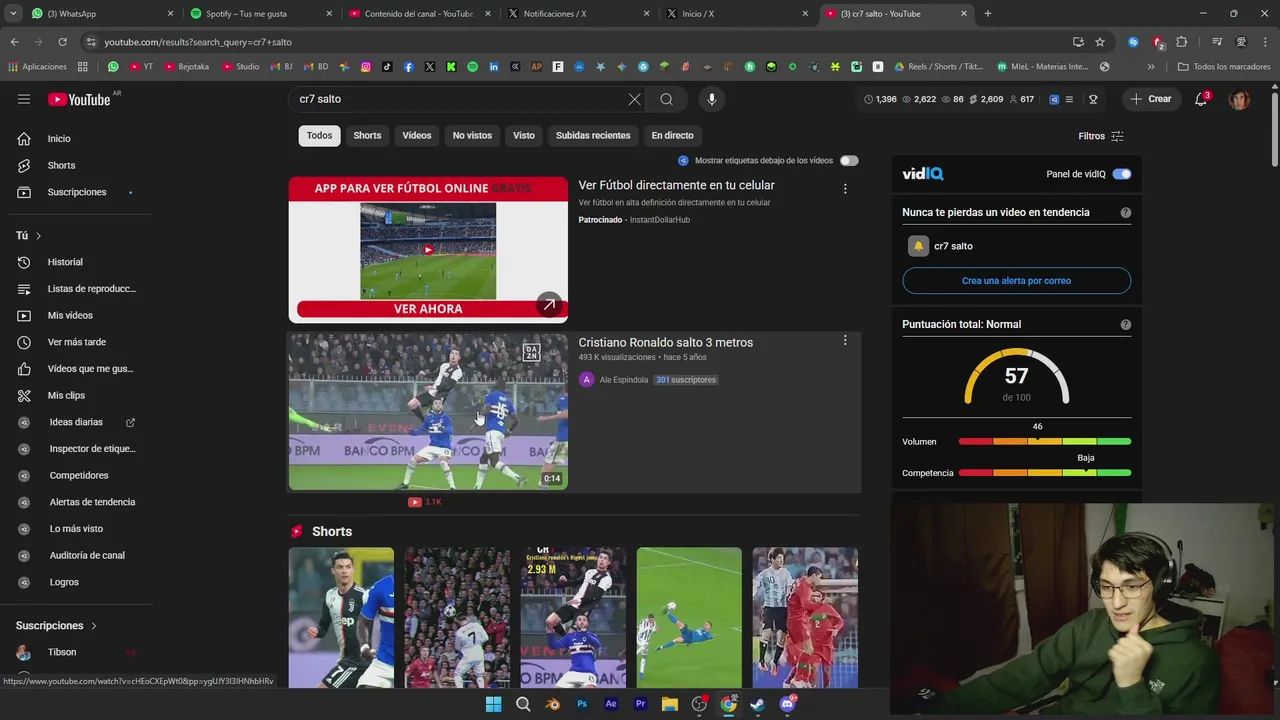Reload the page in Chrome
Viewport: 1280px width, 720px height.
(x=62, y=42)
